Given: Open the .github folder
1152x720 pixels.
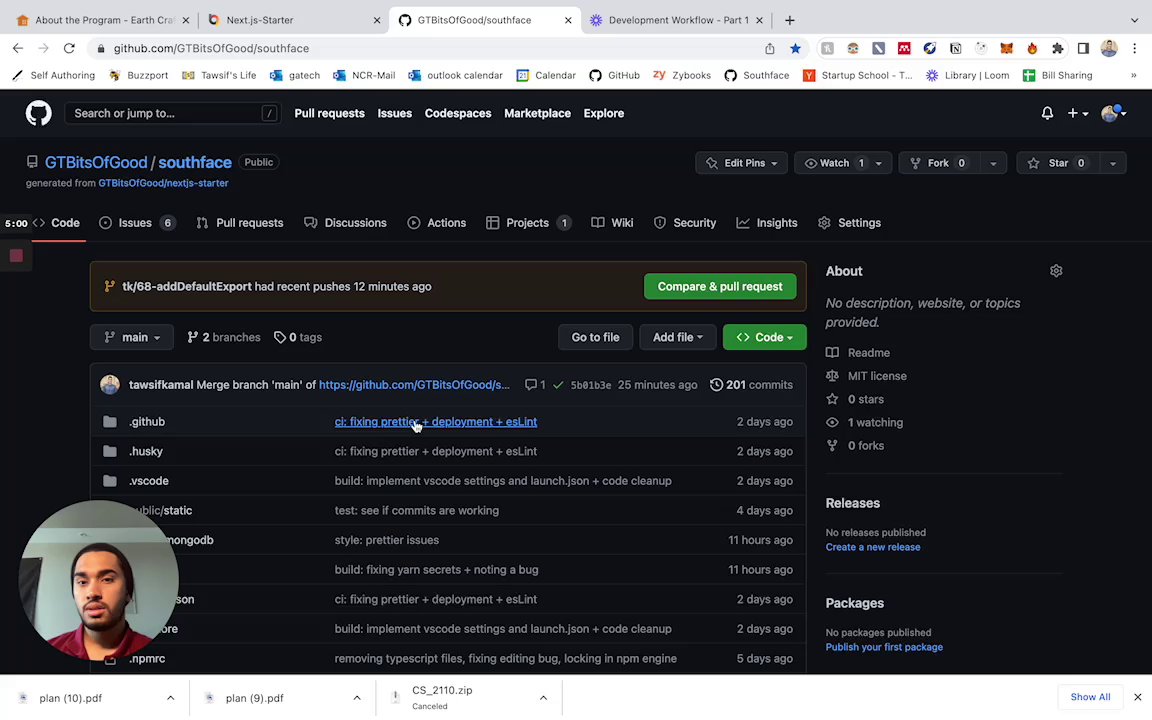Looking at the screenshot, I should point(146,422).
